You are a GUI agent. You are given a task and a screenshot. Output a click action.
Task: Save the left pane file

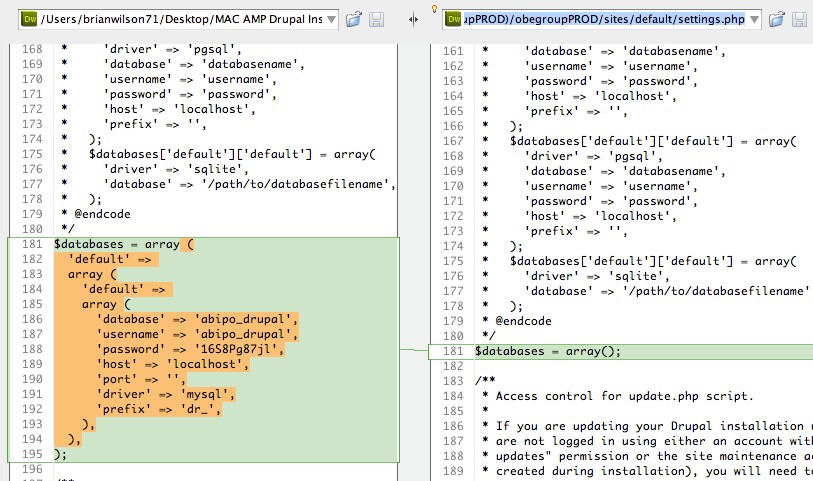tap(376, 20)
